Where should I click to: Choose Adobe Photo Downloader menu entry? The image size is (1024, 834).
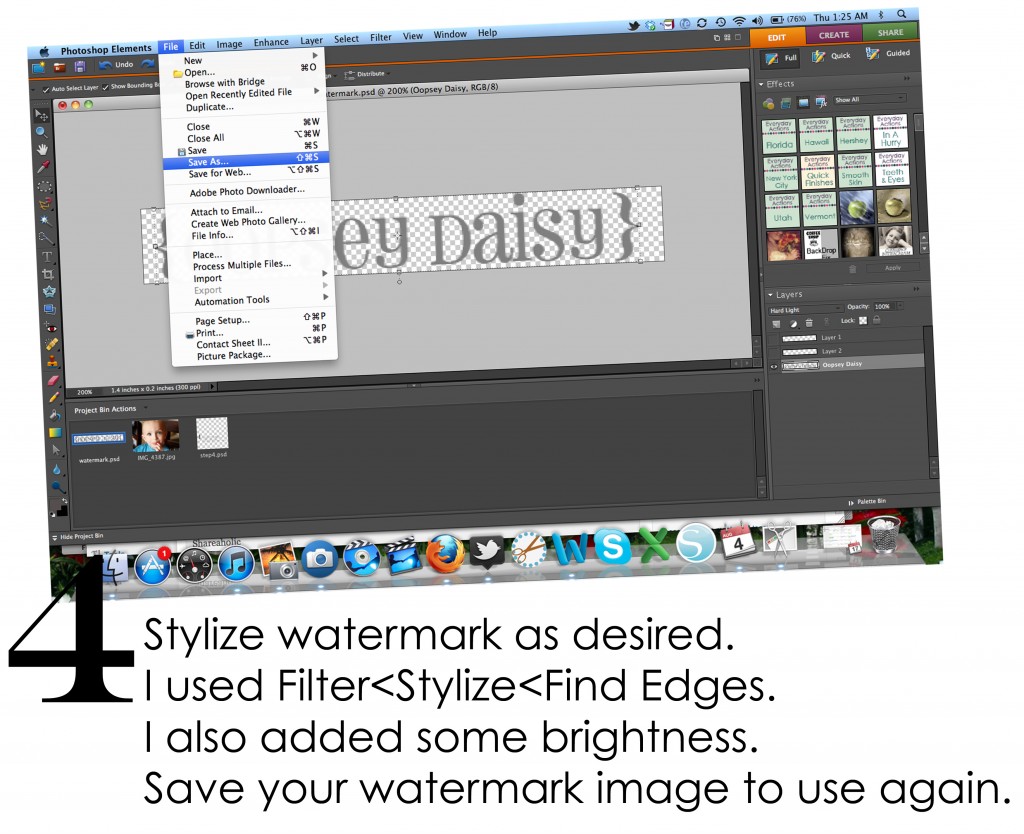coord(247,191)
